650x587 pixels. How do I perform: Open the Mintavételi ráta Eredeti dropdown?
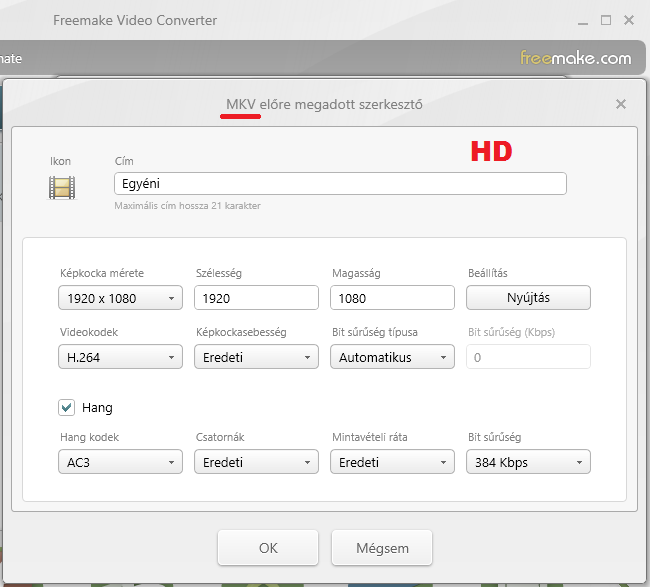392,462
